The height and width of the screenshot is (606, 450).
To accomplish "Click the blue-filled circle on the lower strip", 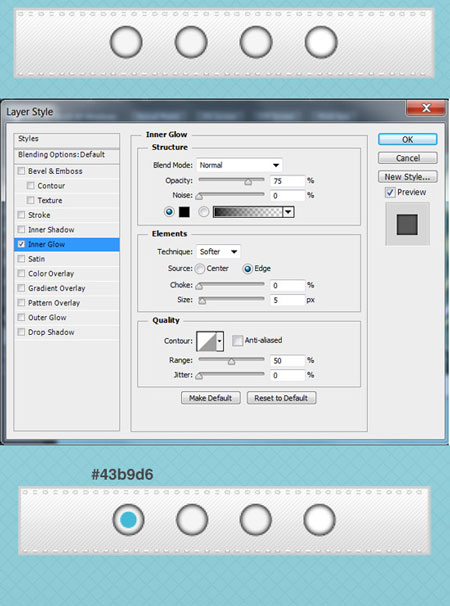I will coord(128,520).
